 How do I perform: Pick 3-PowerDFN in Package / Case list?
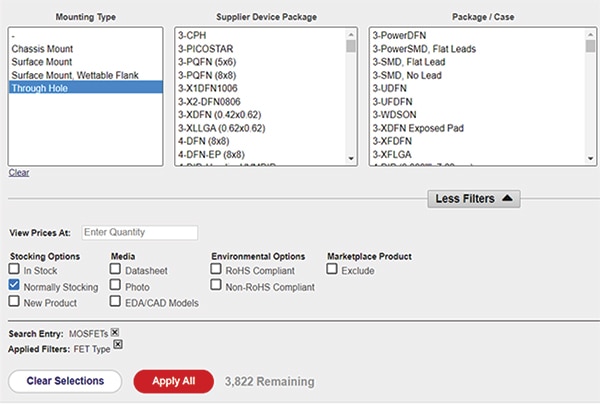[x=400, y=34]
